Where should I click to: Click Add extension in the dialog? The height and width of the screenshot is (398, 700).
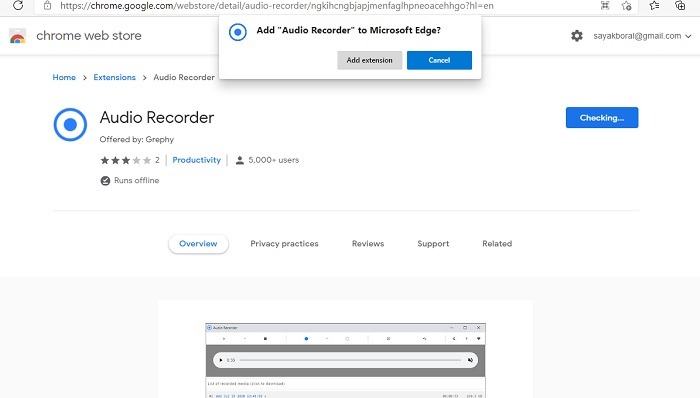click(370, 60)
